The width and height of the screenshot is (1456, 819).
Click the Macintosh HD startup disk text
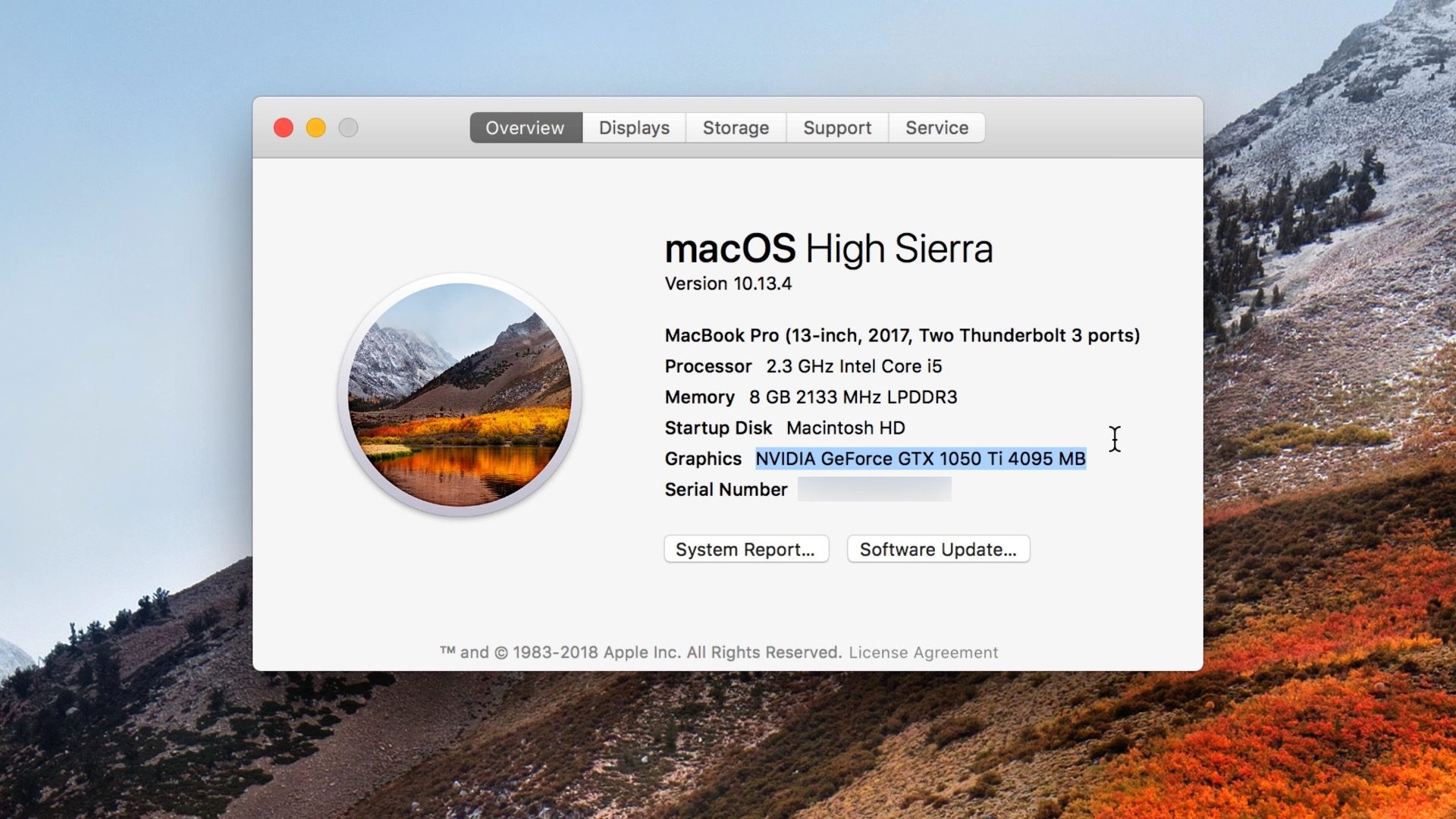tap(846, 428)
